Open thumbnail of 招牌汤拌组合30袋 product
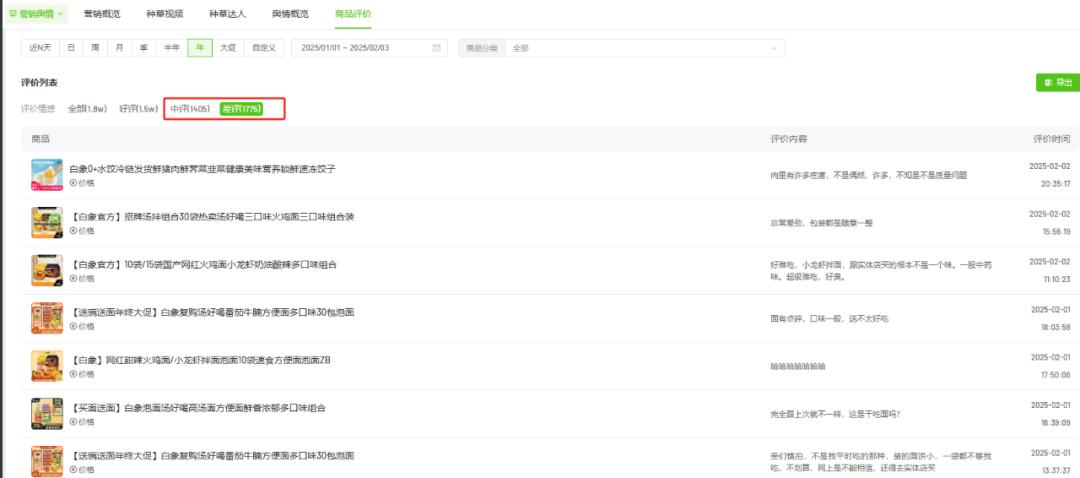Image resolution: width=1080 pixels, height=478 pixels. 47,222
